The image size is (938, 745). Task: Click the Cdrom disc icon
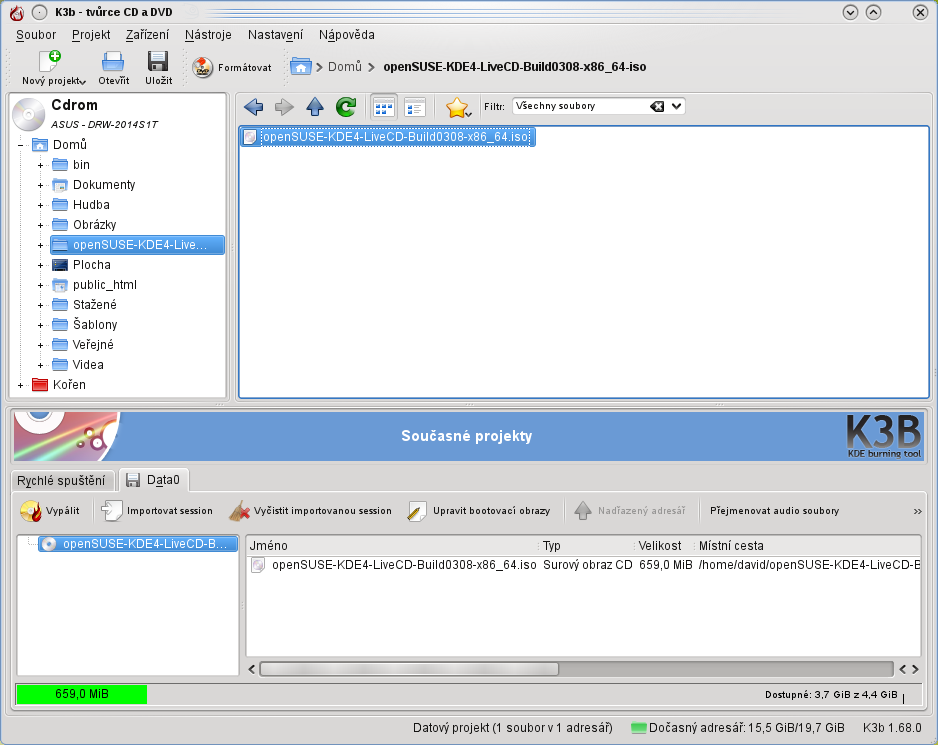coord(28,114)
